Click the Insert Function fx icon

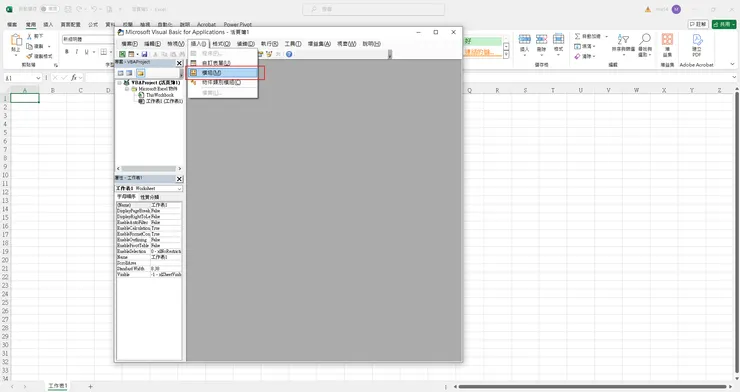click(74, 78)
